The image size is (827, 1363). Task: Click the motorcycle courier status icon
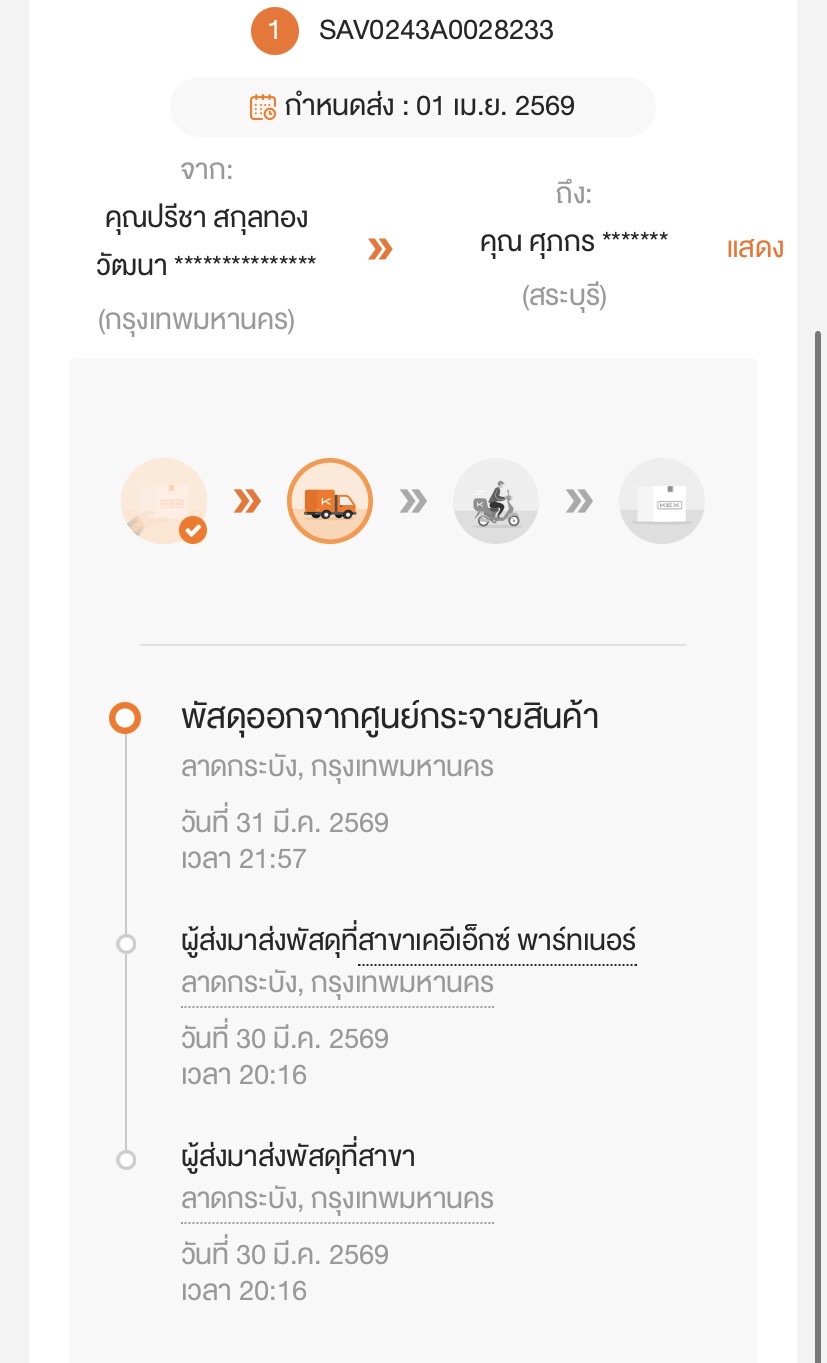pyautogui.click(x=496, y=501)
